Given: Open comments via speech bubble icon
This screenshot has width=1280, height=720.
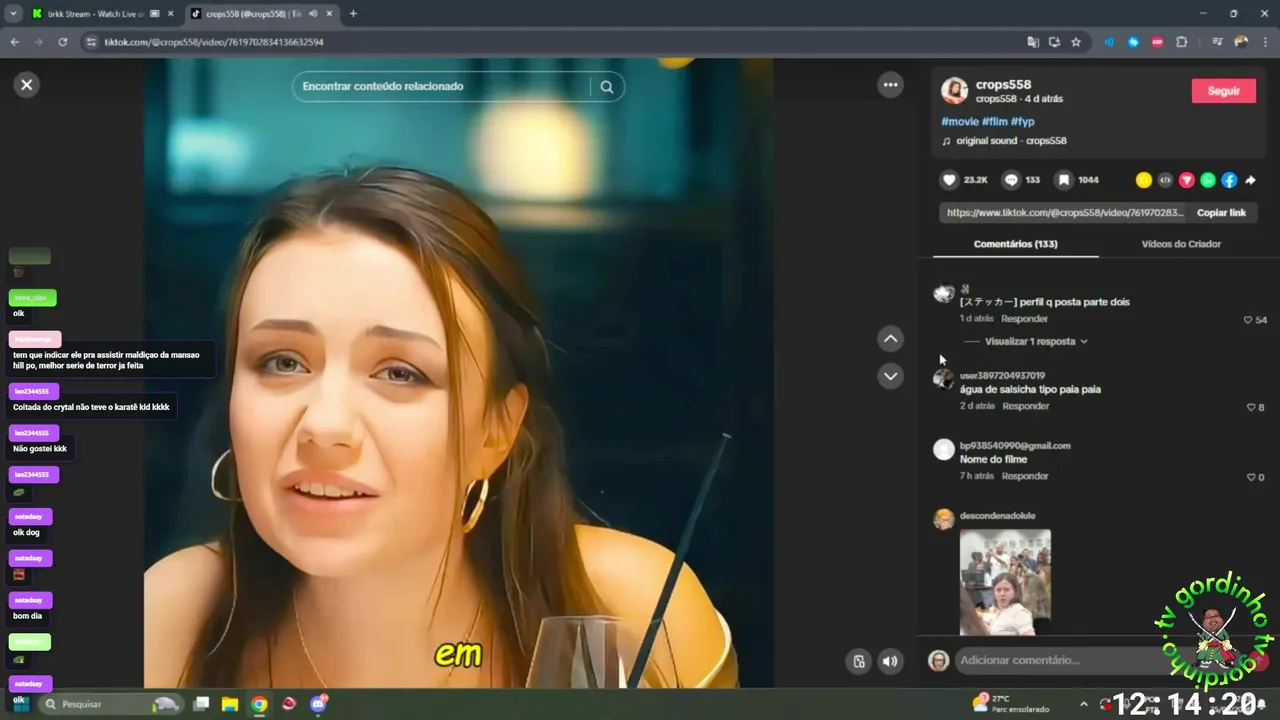Looking at the screenshot, I should point(1011,180).
